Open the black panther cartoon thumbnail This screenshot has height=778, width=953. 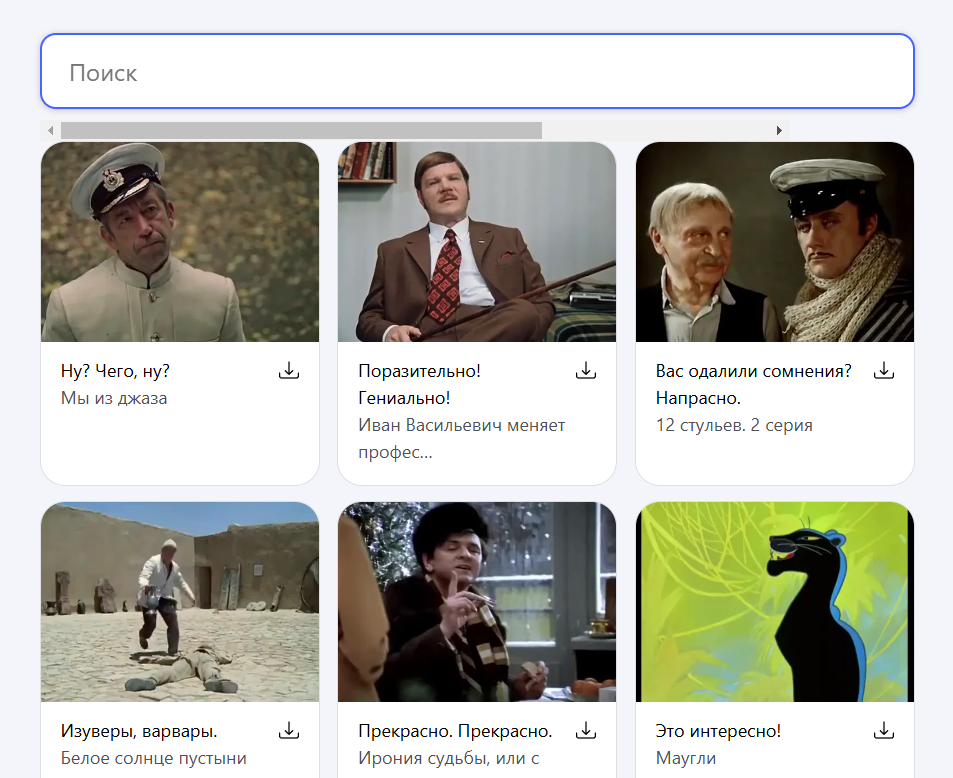tap(775, 602)
